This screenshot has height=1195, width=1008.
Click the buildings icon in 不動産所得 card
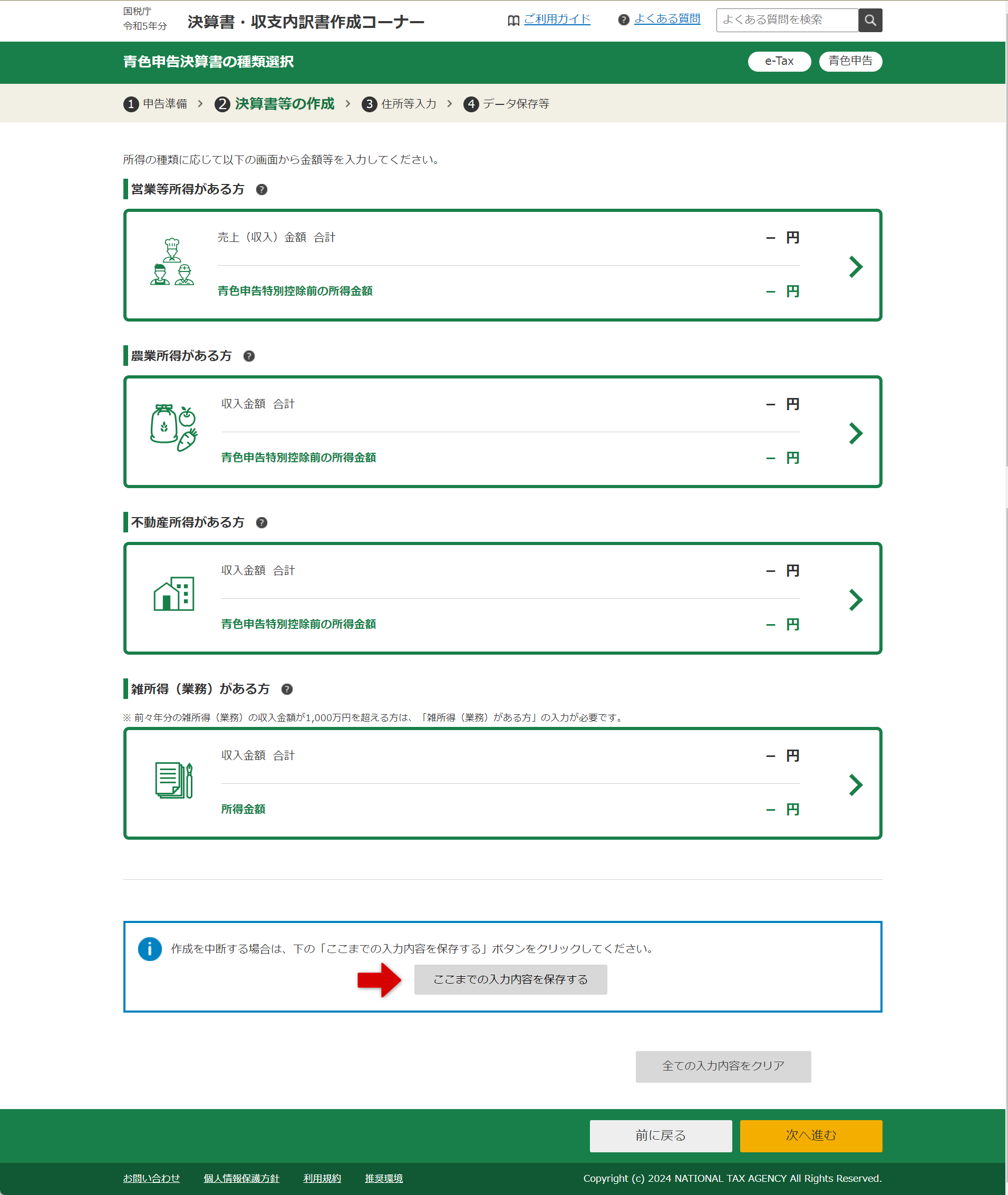pyautogui.click(x=174, y=594)
